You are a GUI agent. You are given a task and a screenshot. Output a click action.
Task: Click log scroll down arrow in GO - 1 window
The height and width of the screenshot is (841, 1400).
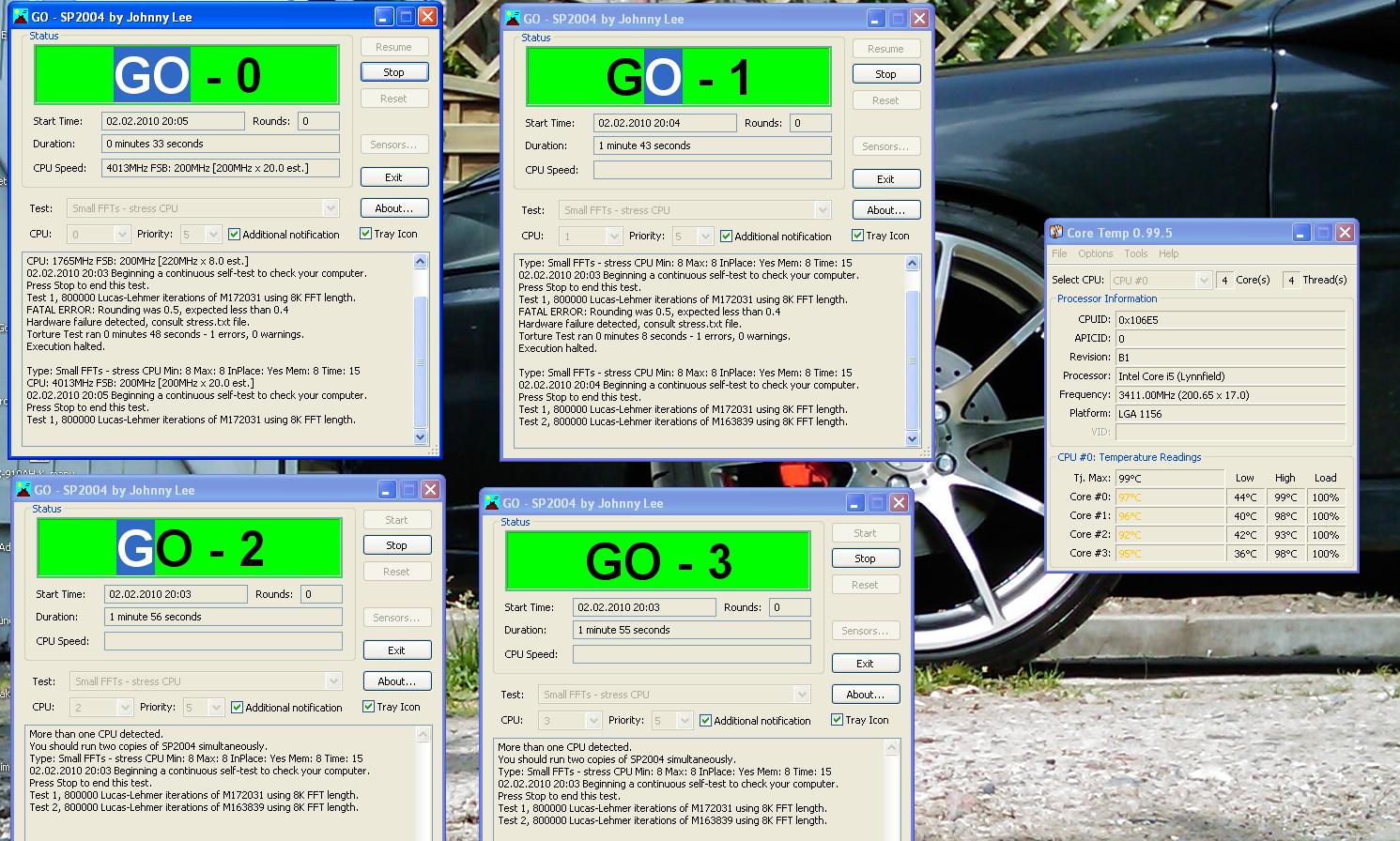point(913,438)
